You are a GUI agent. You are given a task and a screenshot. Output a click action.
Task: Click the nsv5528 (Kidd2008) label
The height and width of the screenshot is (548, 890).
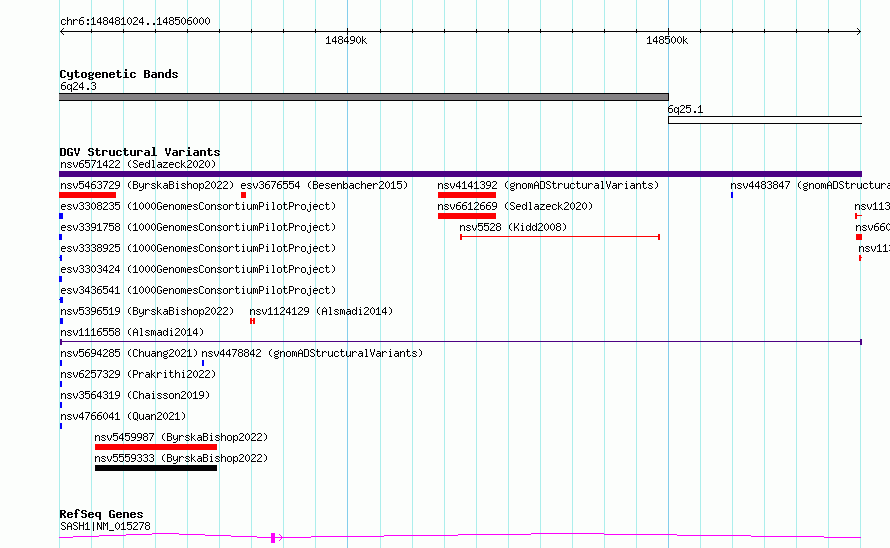(x=513, y=227)
